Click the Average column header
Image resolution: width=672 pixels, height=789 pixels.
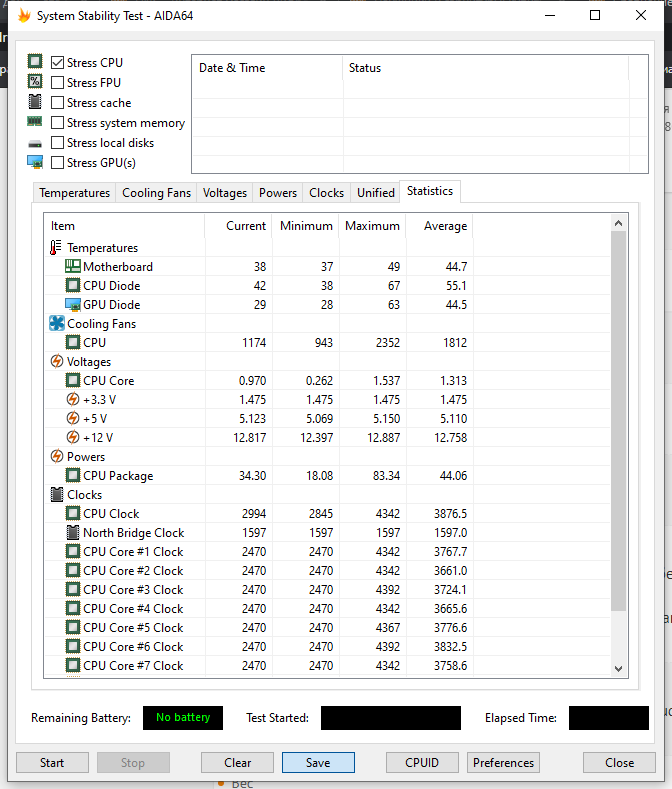(439, 226)
